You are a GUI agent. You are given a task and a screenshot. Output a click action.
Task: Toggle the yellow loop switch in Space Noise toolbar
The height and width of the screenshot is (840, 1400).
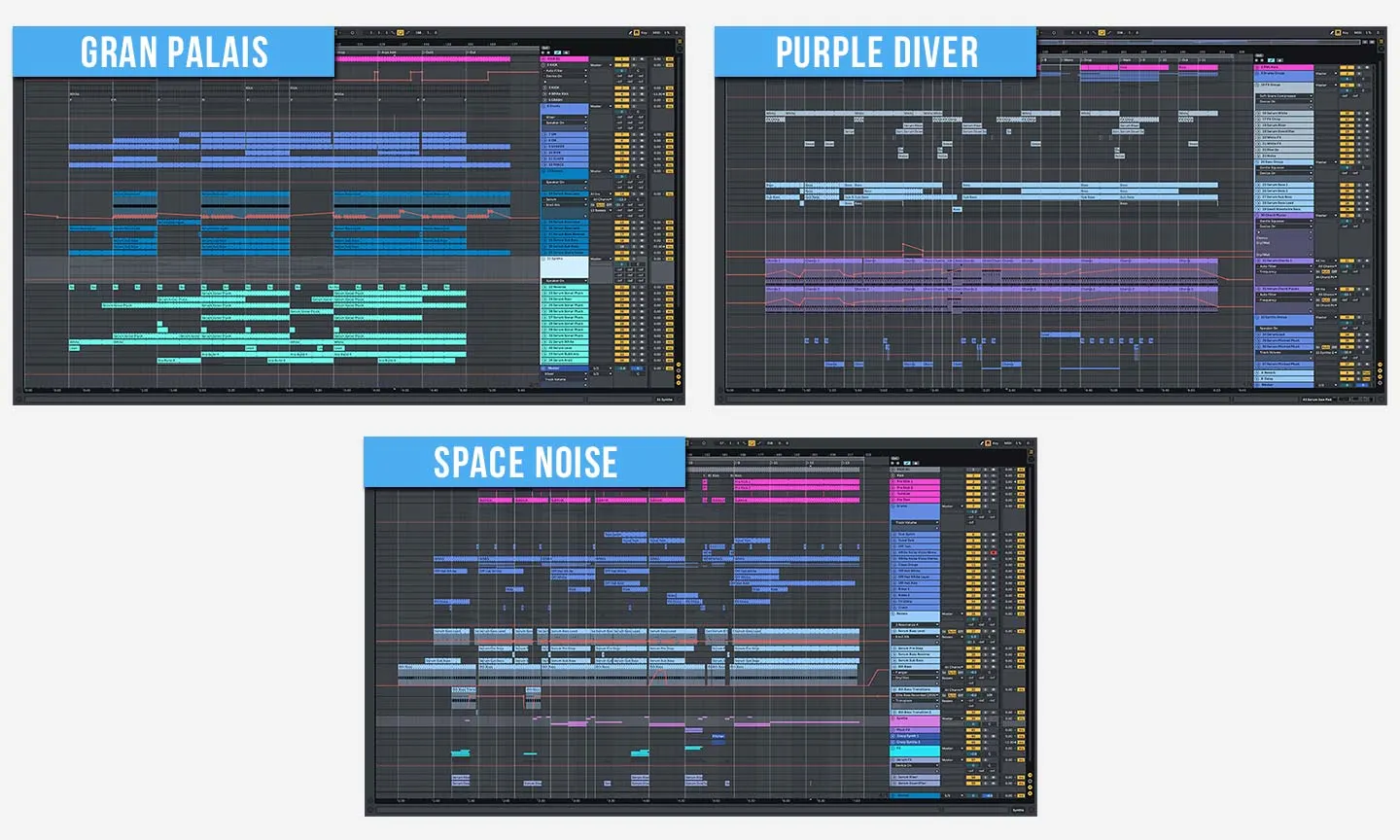(752, 443)
